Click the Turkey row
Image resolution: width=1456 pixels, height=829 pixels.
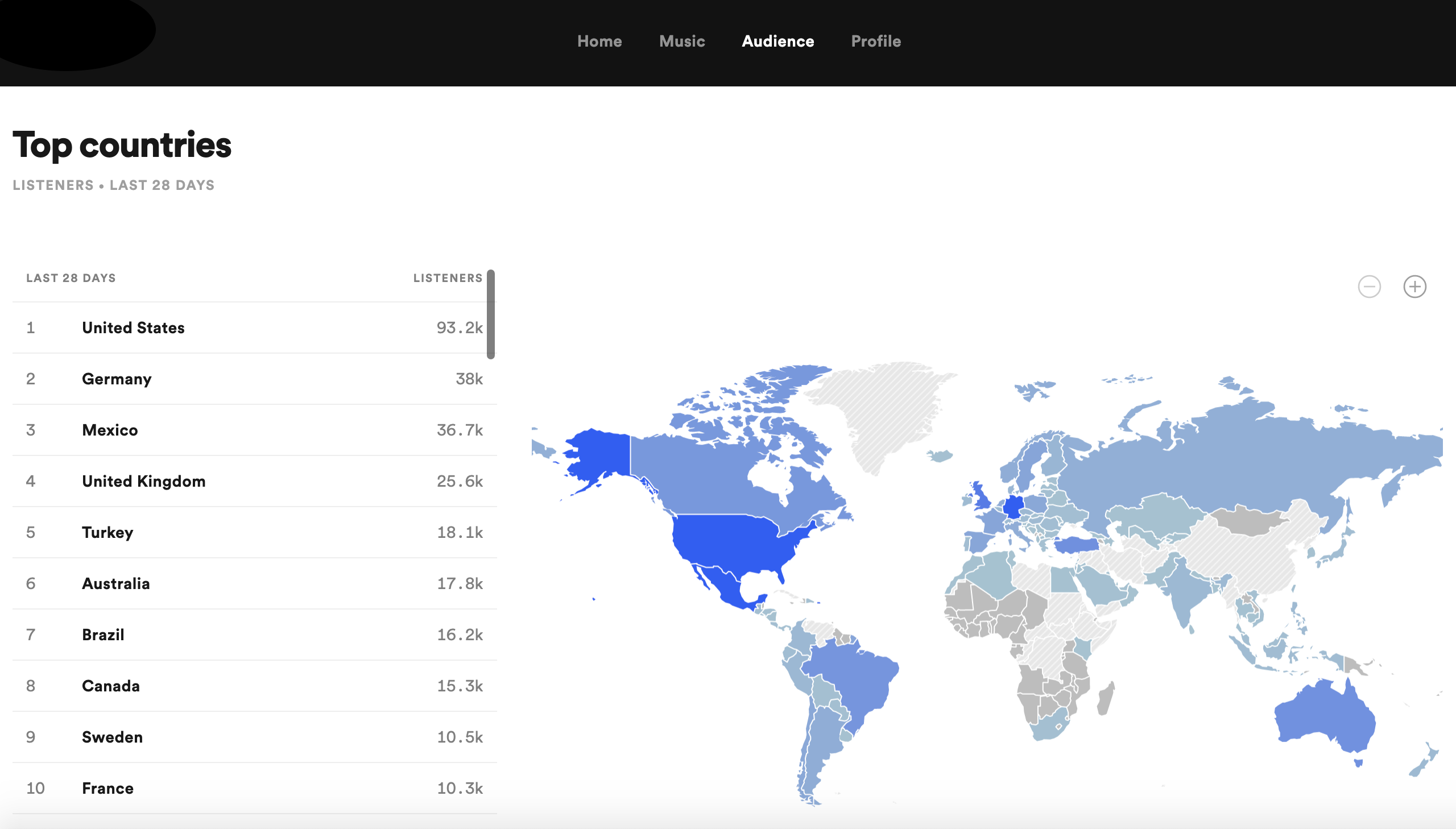[107, 532]
